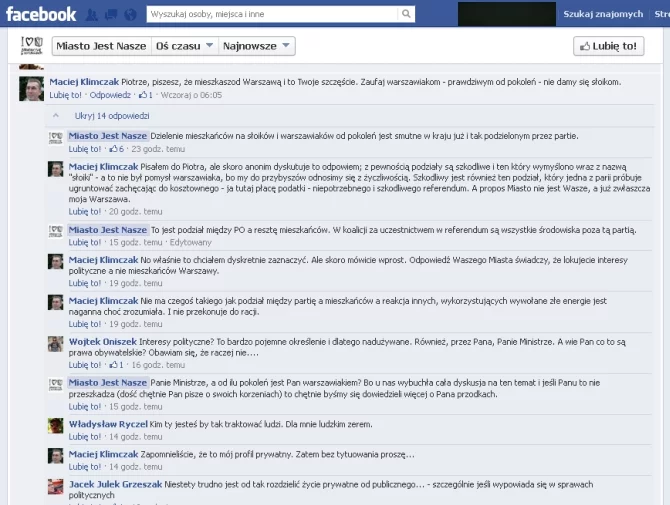Open friend requests icon in top bar
670x505 pixels.
point(92,15)
